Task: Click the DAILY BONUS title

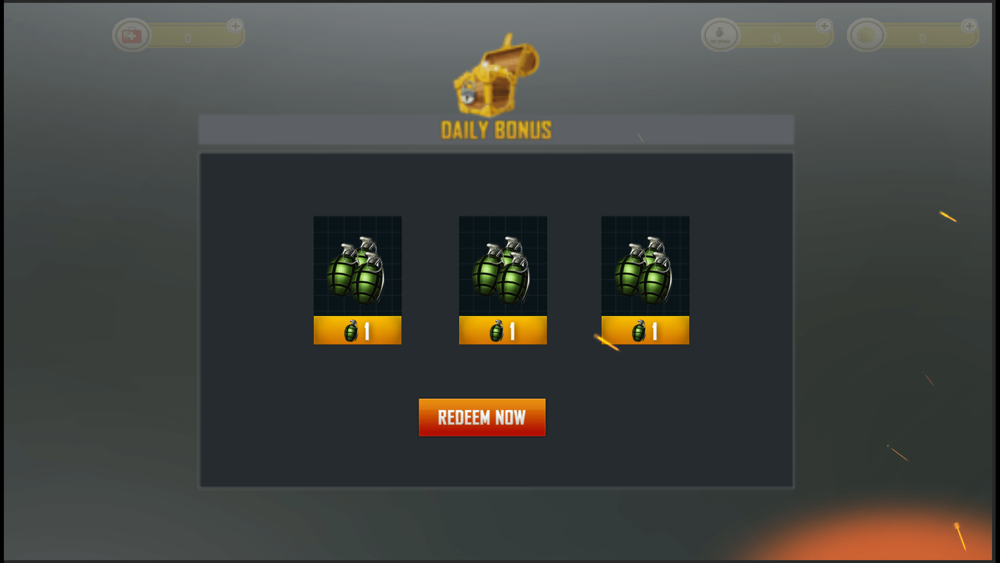Action: [496, 130]
